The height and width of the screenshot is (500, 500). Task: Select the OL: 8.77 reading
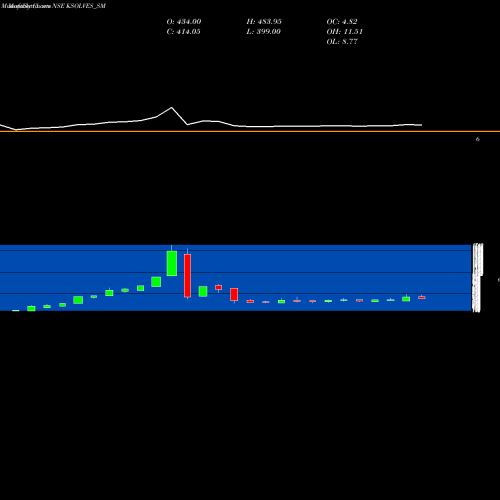(x=342, y=41)
